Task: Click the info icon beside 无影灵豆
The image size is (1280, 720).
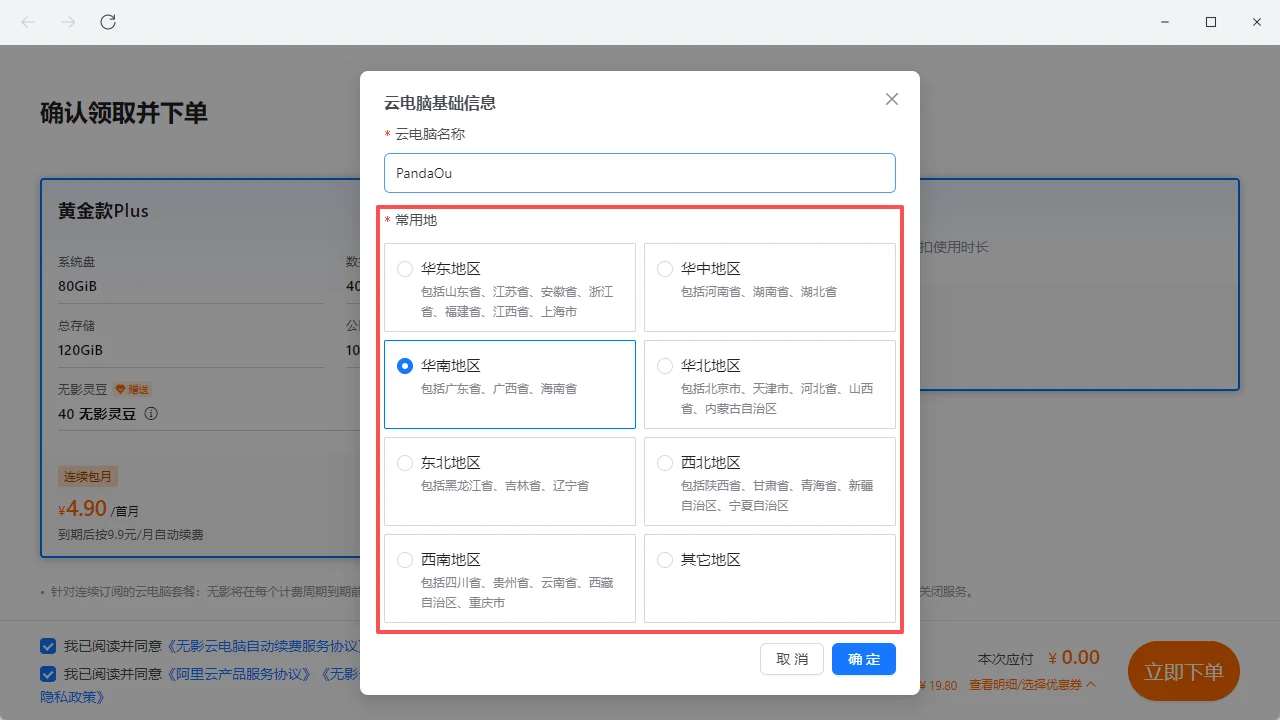Action: pyautogui.click(x=152, y=414)
